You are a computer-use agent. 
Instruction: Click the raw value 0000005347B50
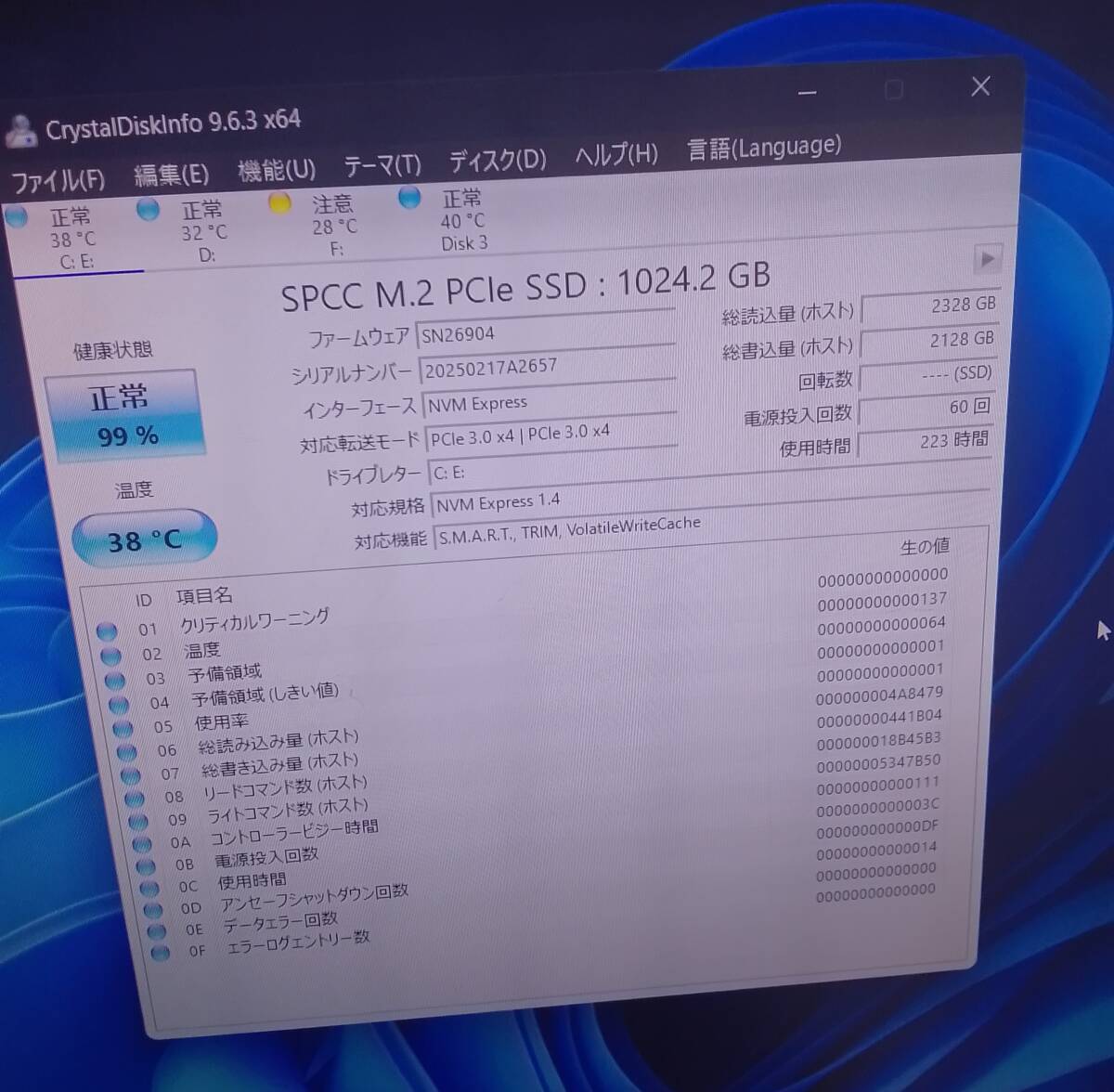878,764
